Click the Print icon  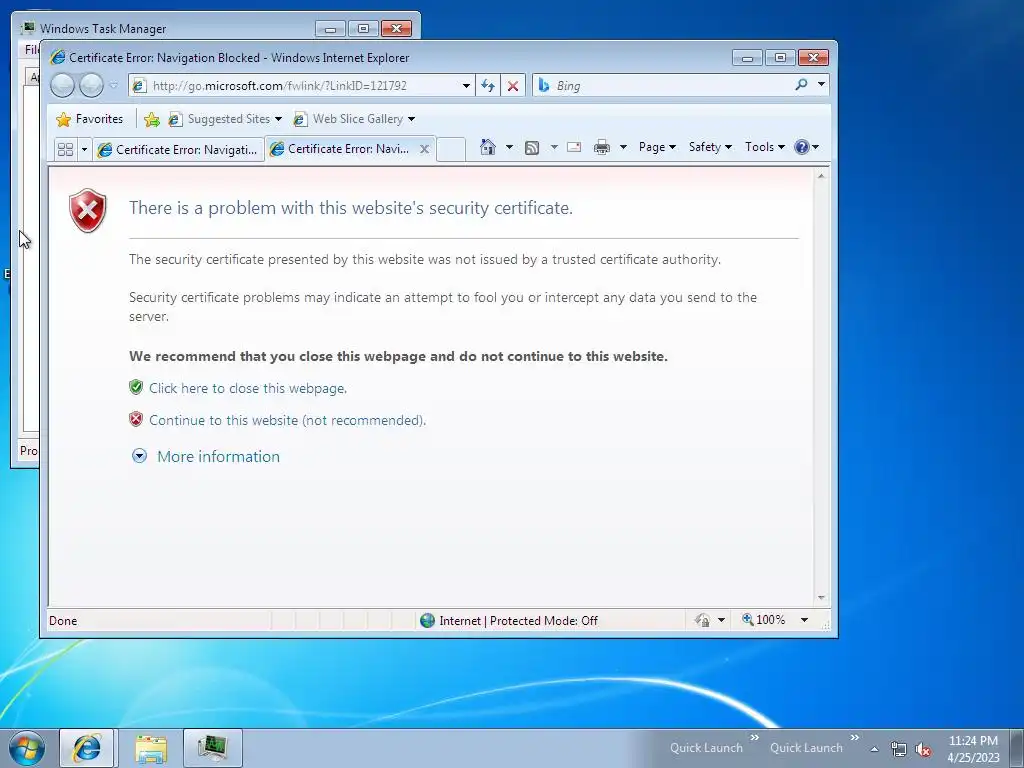coord(601,147)
